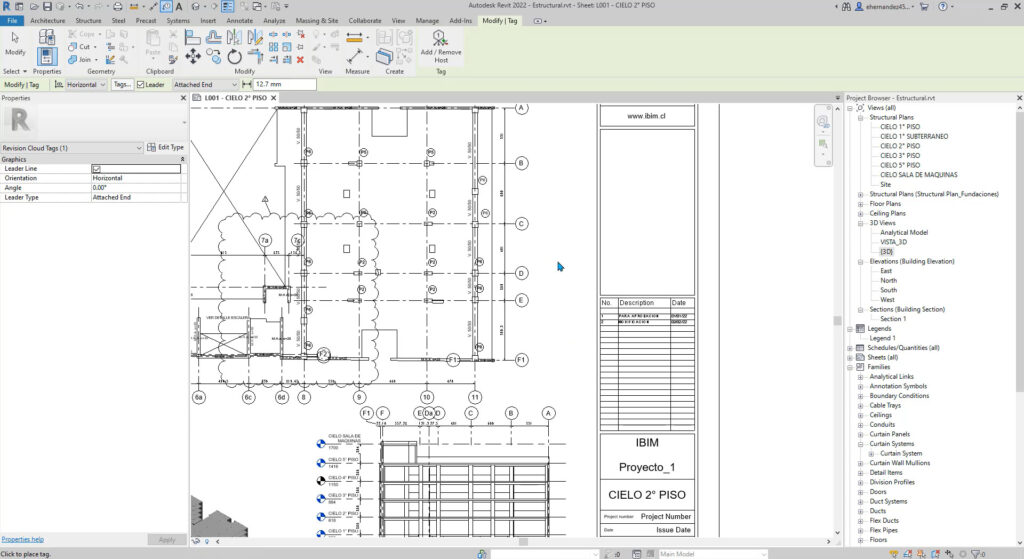
Task: Expand the Floor Plans tree node
Action: (860, 204)
